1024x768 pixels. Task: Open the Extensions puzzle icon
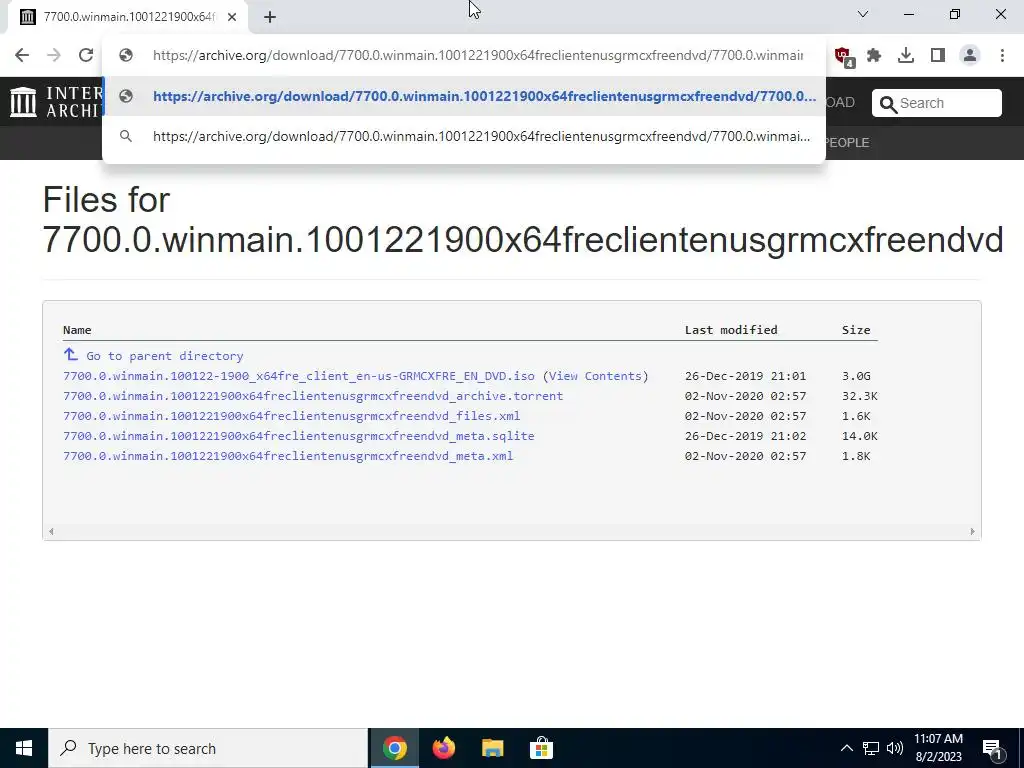coord(874,56)
